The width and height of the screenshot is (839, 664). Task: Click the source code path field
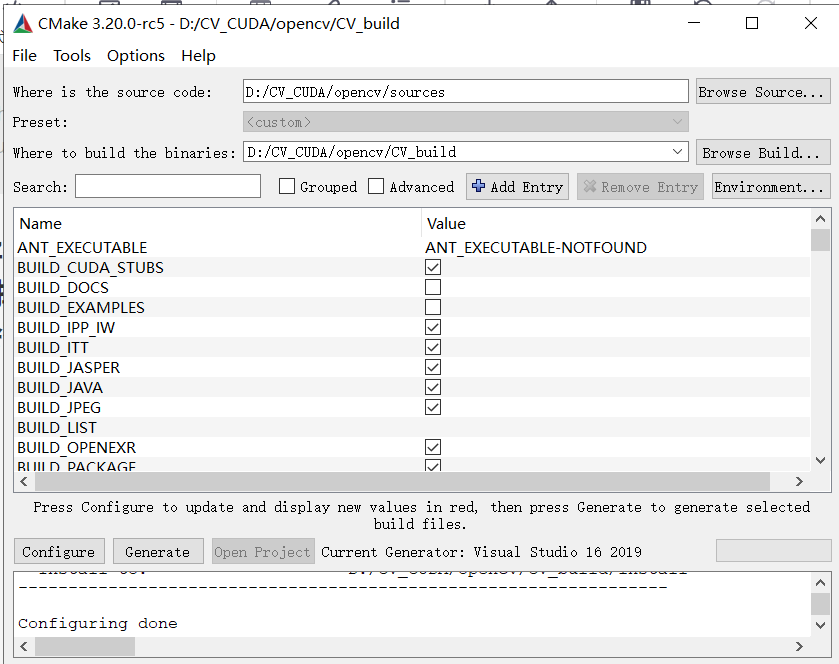click(466, 91)
